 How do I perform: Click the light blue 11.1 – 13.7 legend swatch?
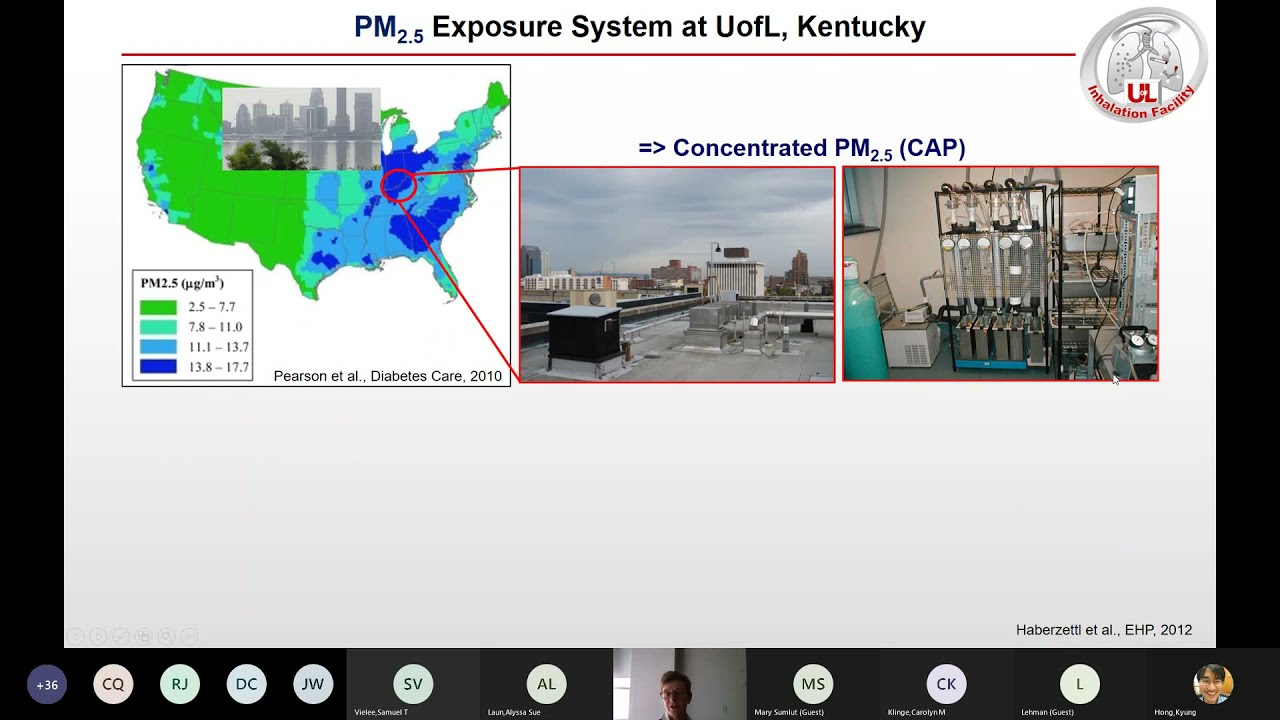tap(158, 347)
